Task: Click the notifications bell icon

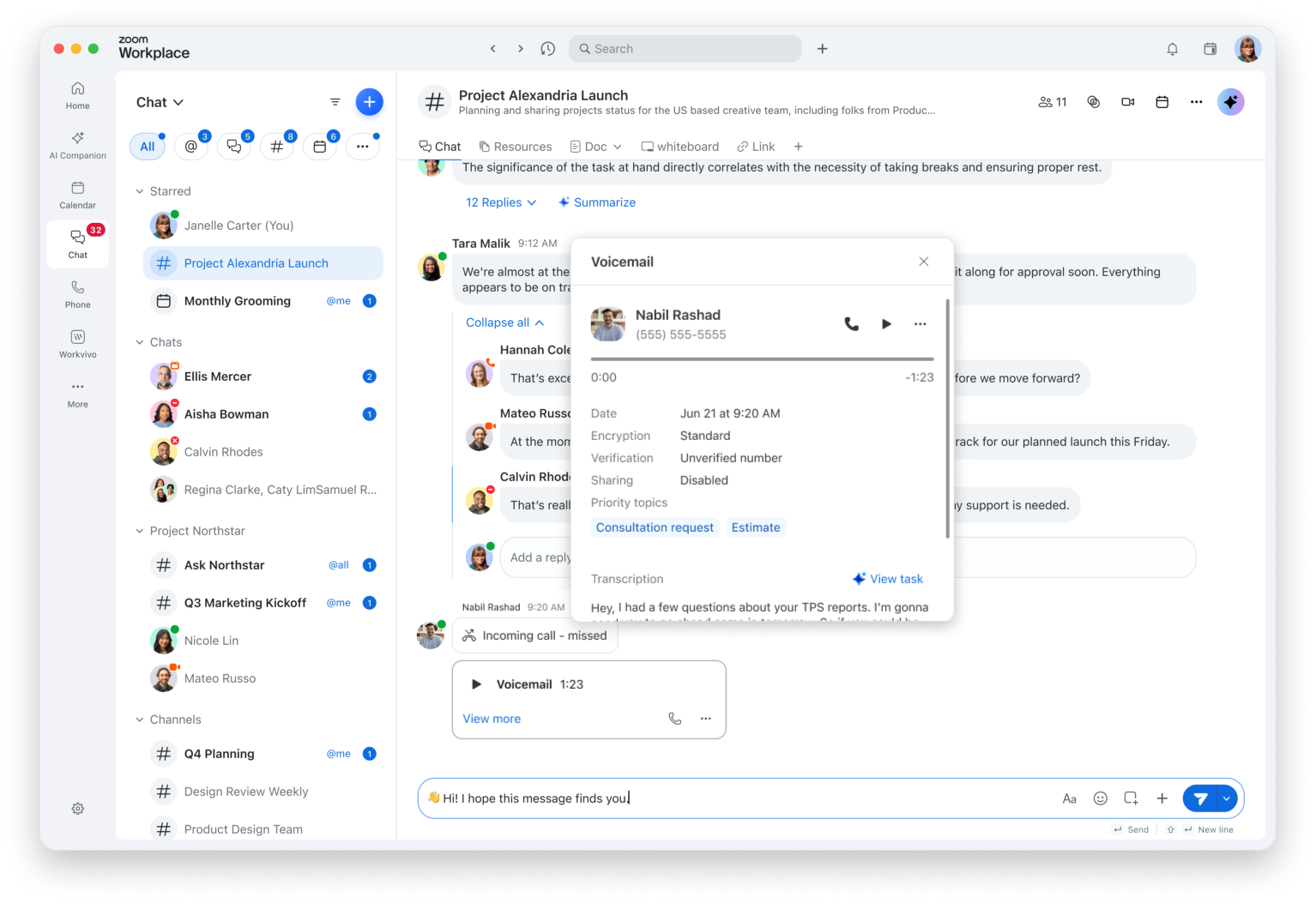Action: tap(1172, 49)
